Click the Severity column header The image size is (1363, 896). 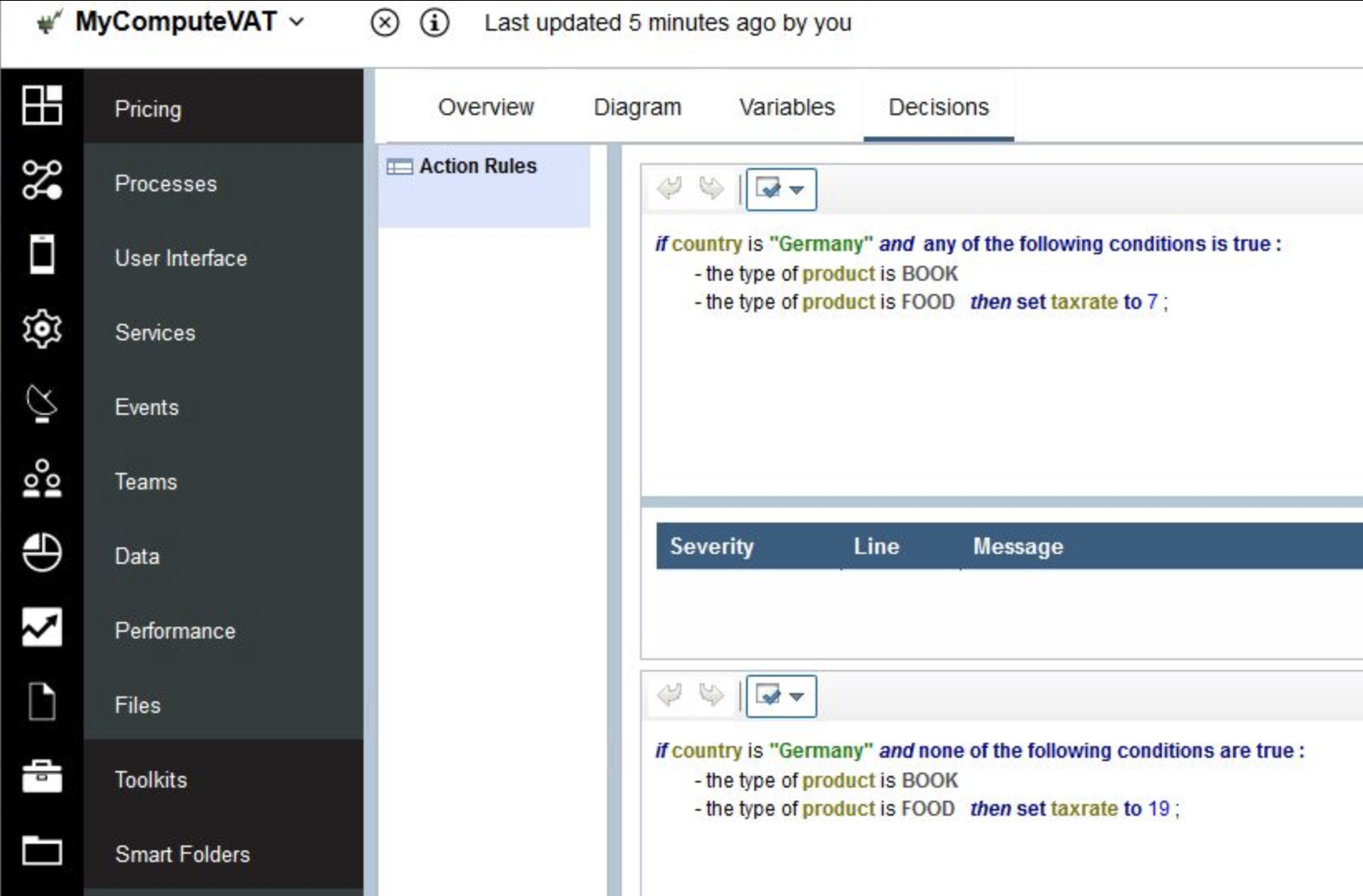pyautogui.click(x=711, y=546)
